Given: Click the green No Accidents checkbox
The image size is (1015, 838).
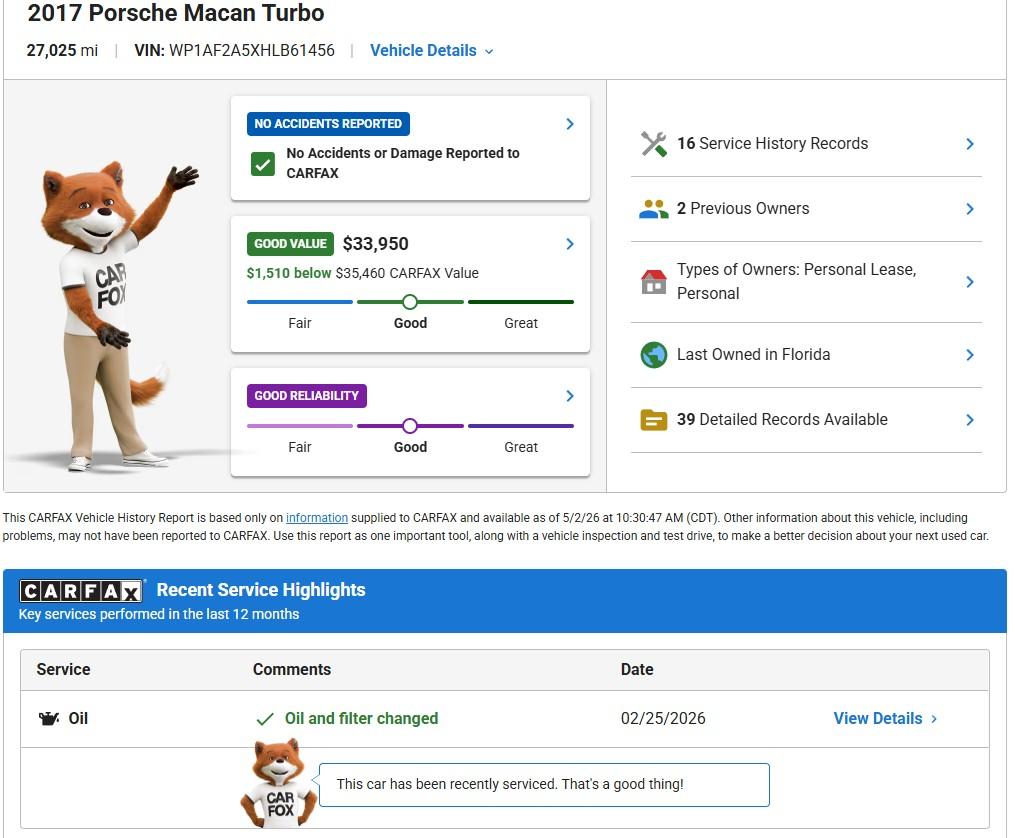Looking at the screenshot, I should [x=263, y=164].
